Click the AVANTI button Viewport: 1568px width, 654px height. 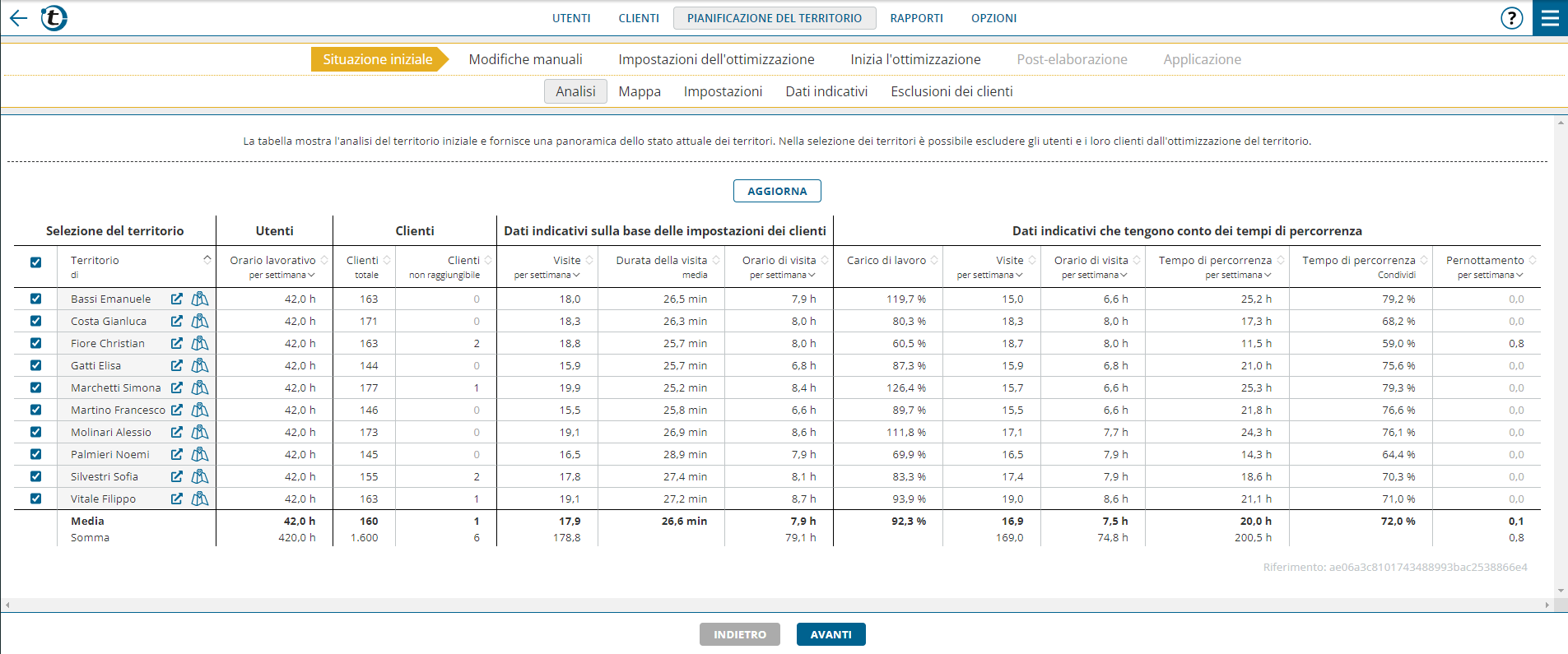(831, 634)
